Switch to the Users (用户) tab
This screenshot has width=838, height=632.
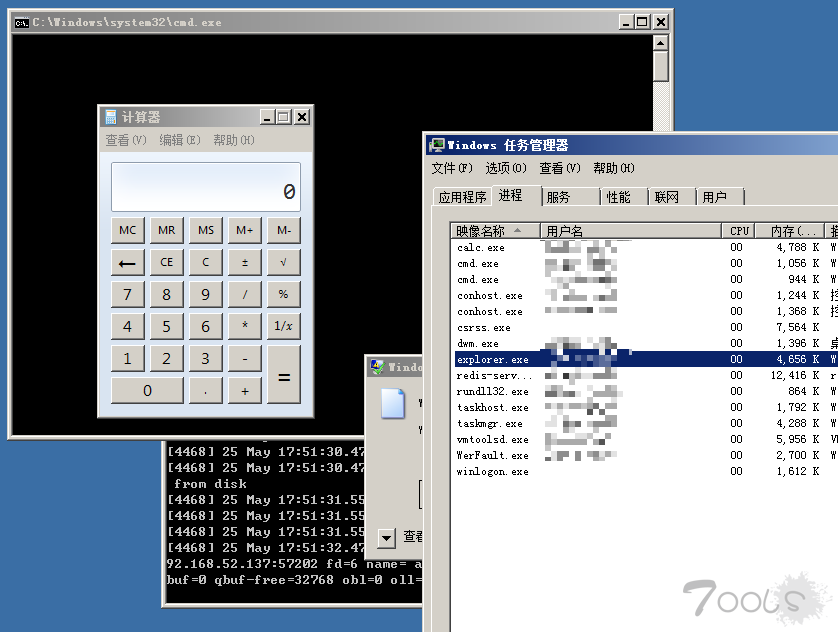[x=720, y=197]
